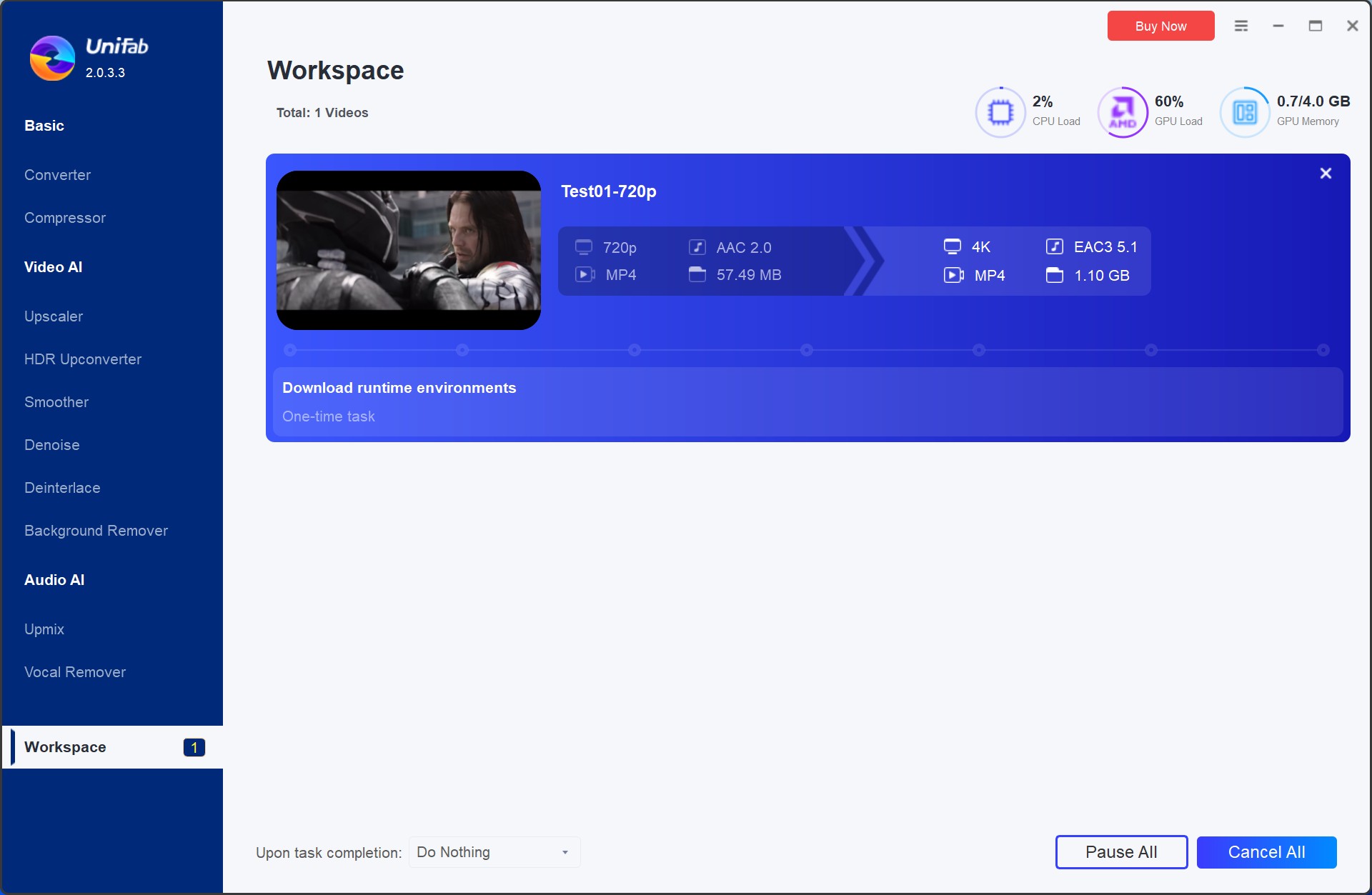Click the 4K output resolution icon
The image size is (1372, 895).
coord(952,246)
